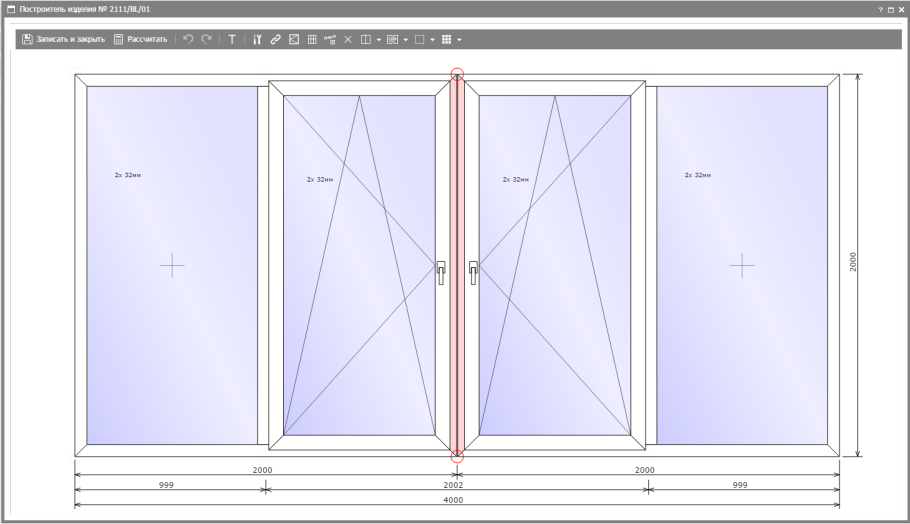Click the delete X icon
910x524 pixels.
point(348,39)
